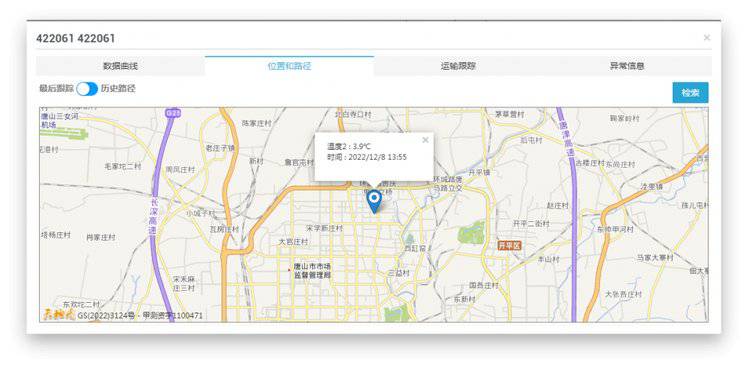The height and width of the screenshot is (368, 749).
Task: Click the blue 检索 button
Action: click(x=690, y=93)
